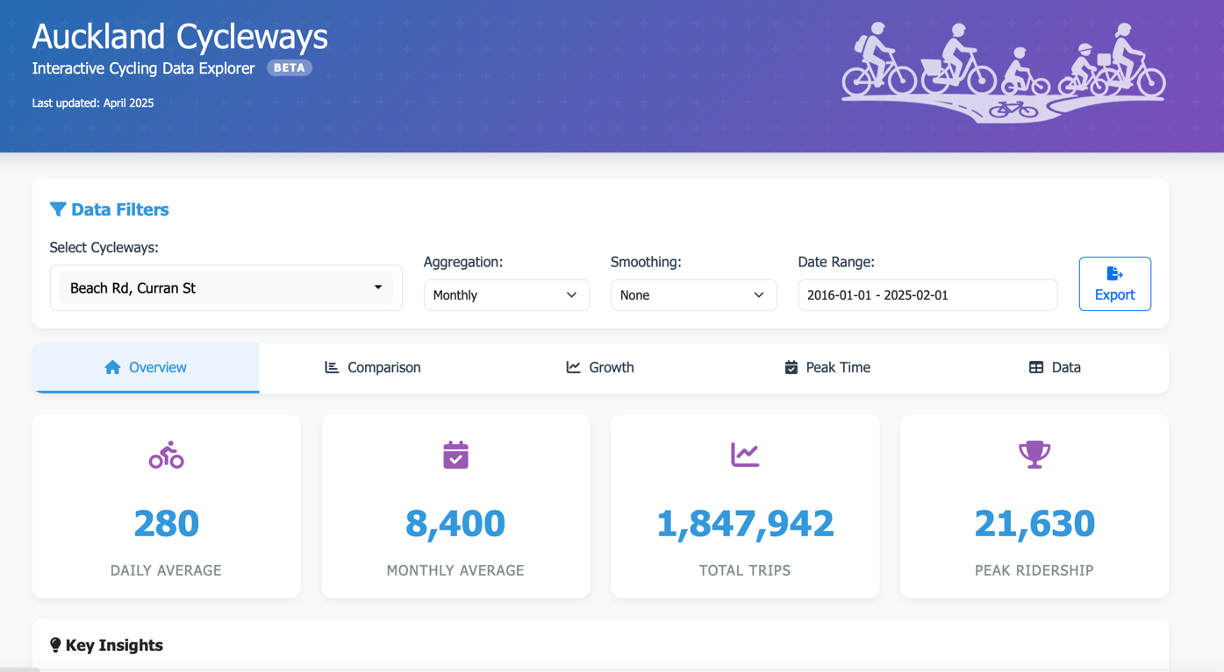Switch to the Comparison tab
This screenshot has width=1224, height=672.
[373, 367]
